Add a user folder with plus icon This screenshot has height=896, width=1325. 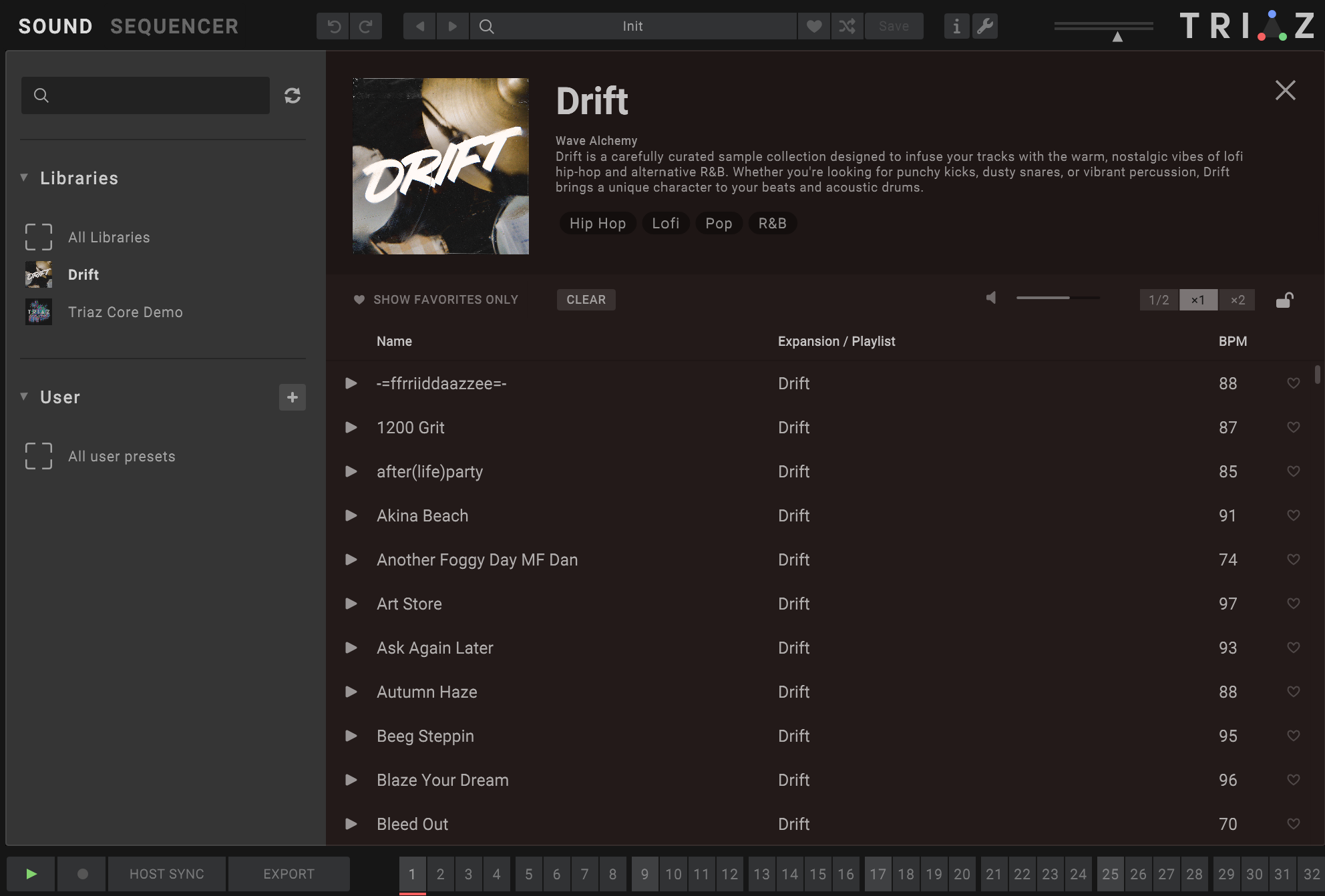coord(293,397)
